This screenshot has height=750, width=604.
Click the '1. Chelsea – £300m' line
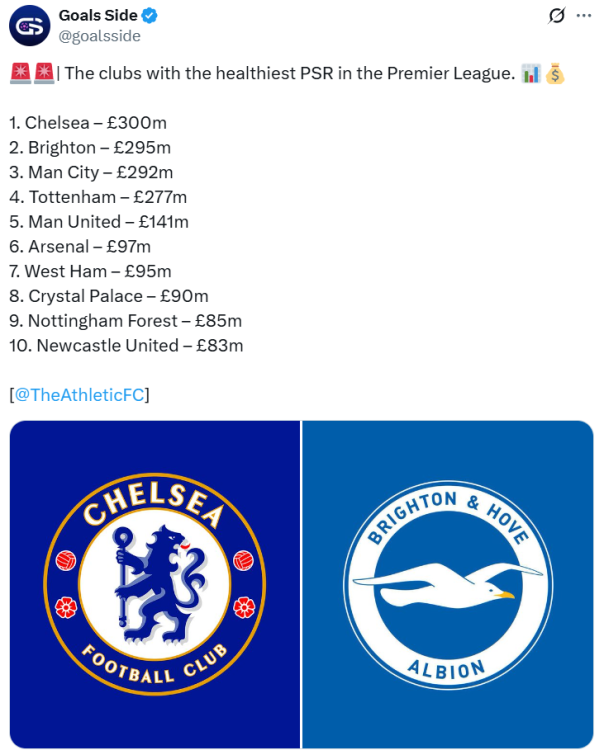coord(88,123)
